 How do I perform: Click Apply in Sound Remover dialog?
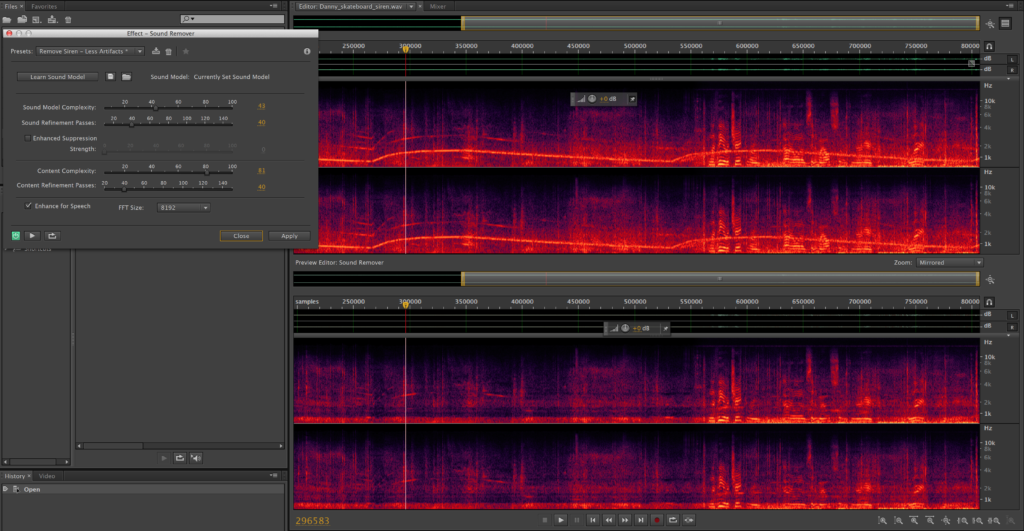[x=289, y=236]
